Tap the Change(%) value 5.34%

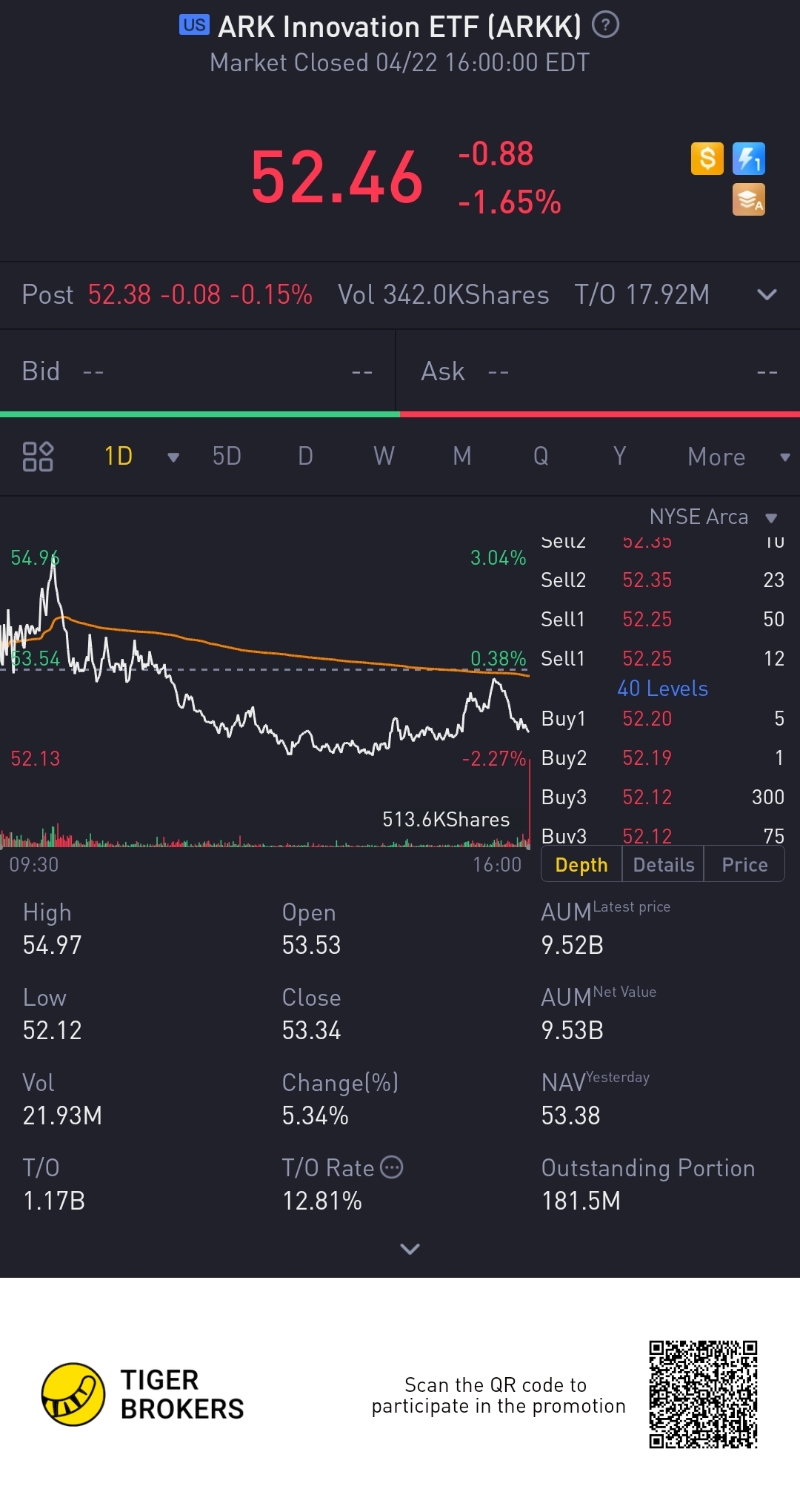(x=315, y=1115)
